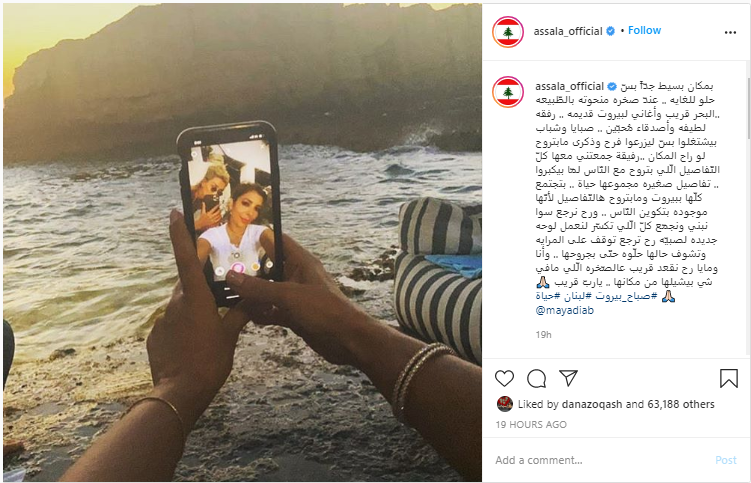Screen dimensions: 751x483
Task: Open the three-dot more options menu
Action: point(730,32)
